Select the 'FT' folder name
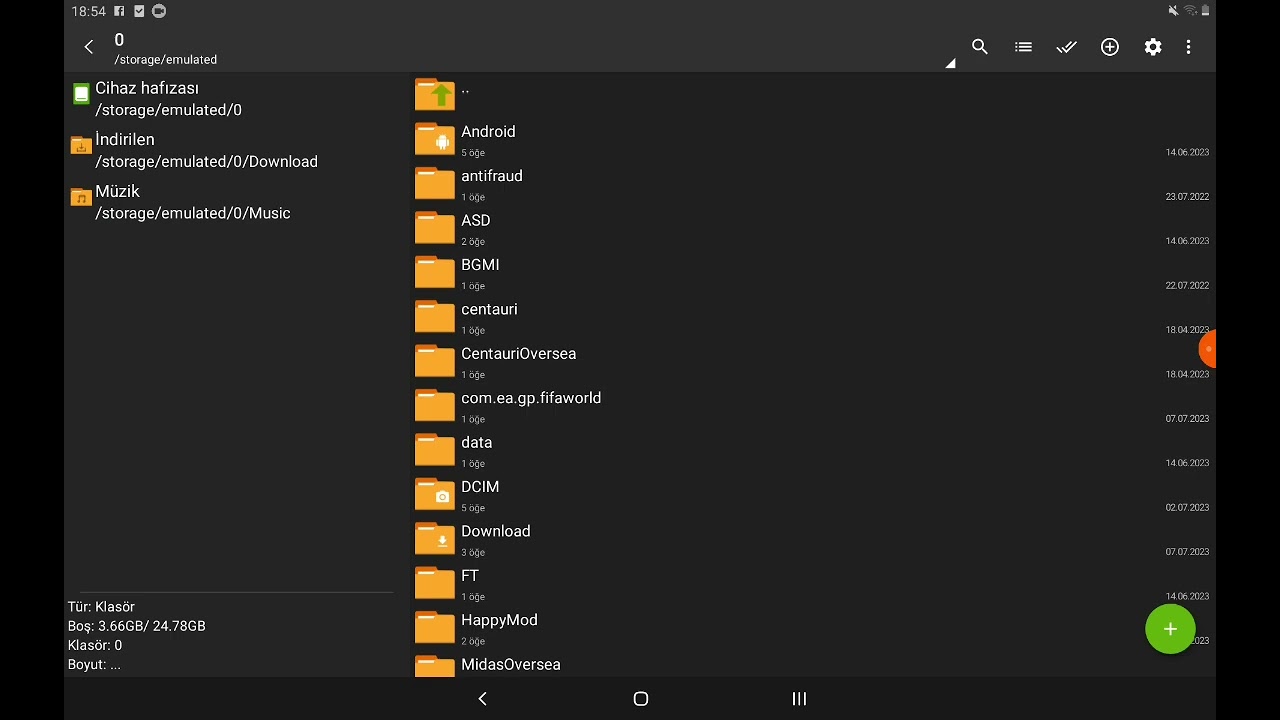This screenshot has width=1280, height=720. pyautogui.click(x=470, y=575)
